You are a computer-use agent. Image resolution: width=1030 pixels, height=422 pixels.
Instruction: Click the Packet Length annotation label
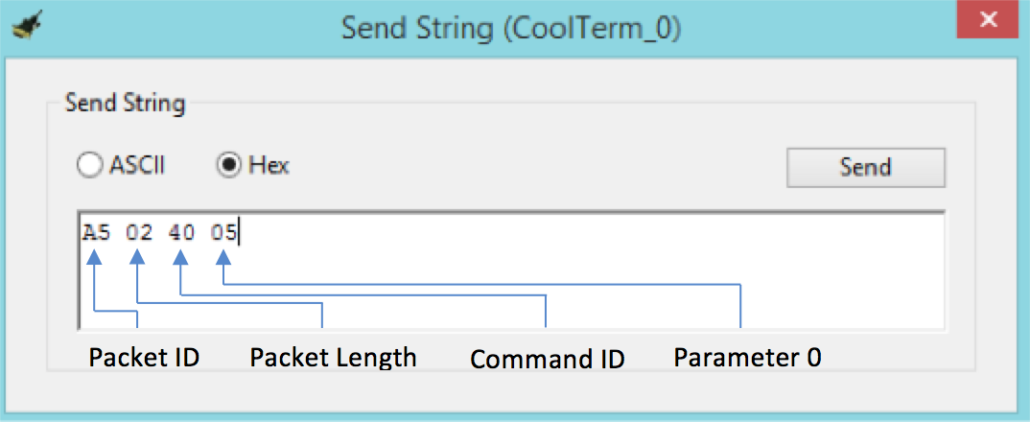point(333,358)
